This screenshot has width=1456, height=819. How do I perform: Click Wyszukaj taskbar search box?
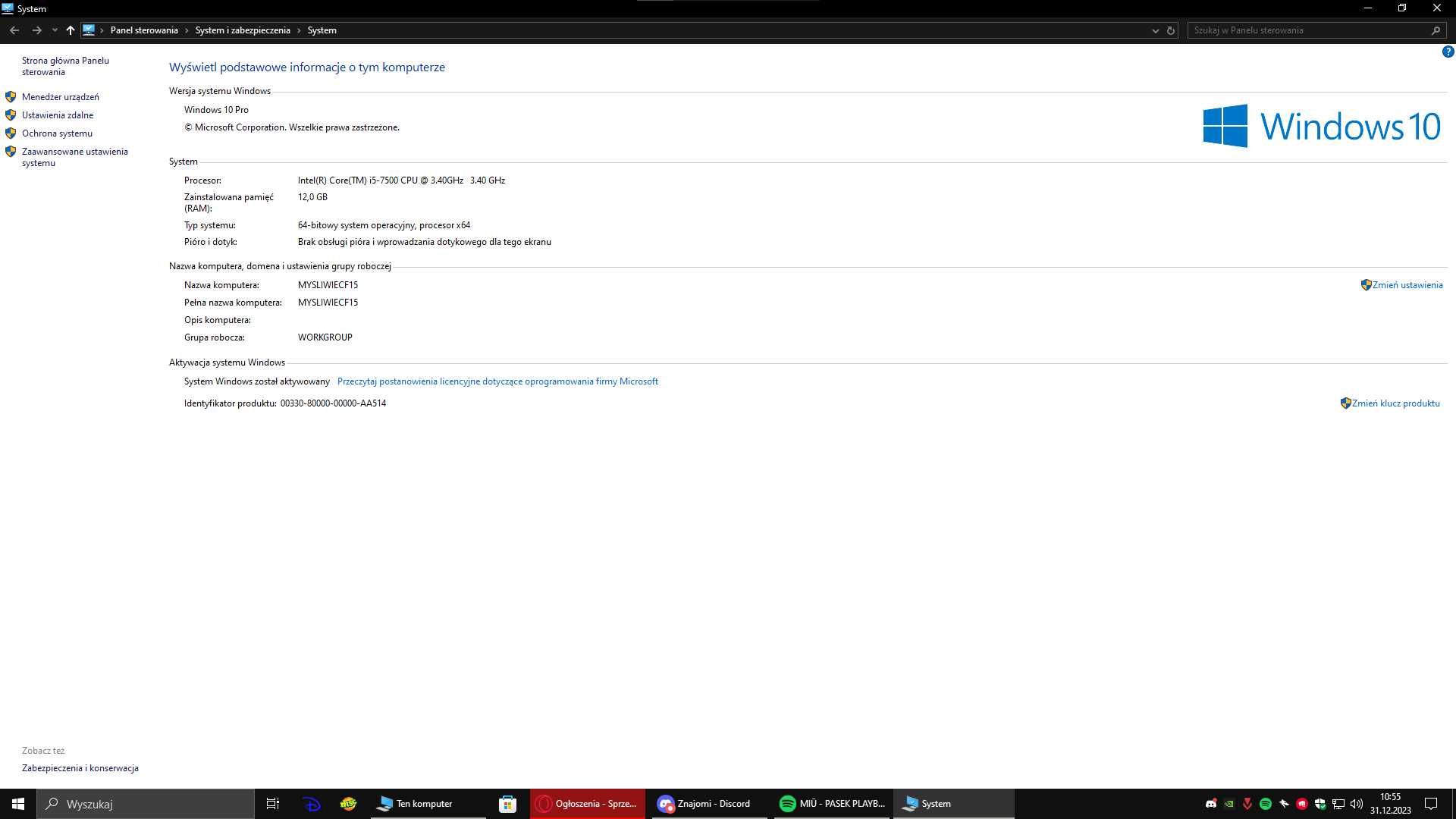coord(146,804)
